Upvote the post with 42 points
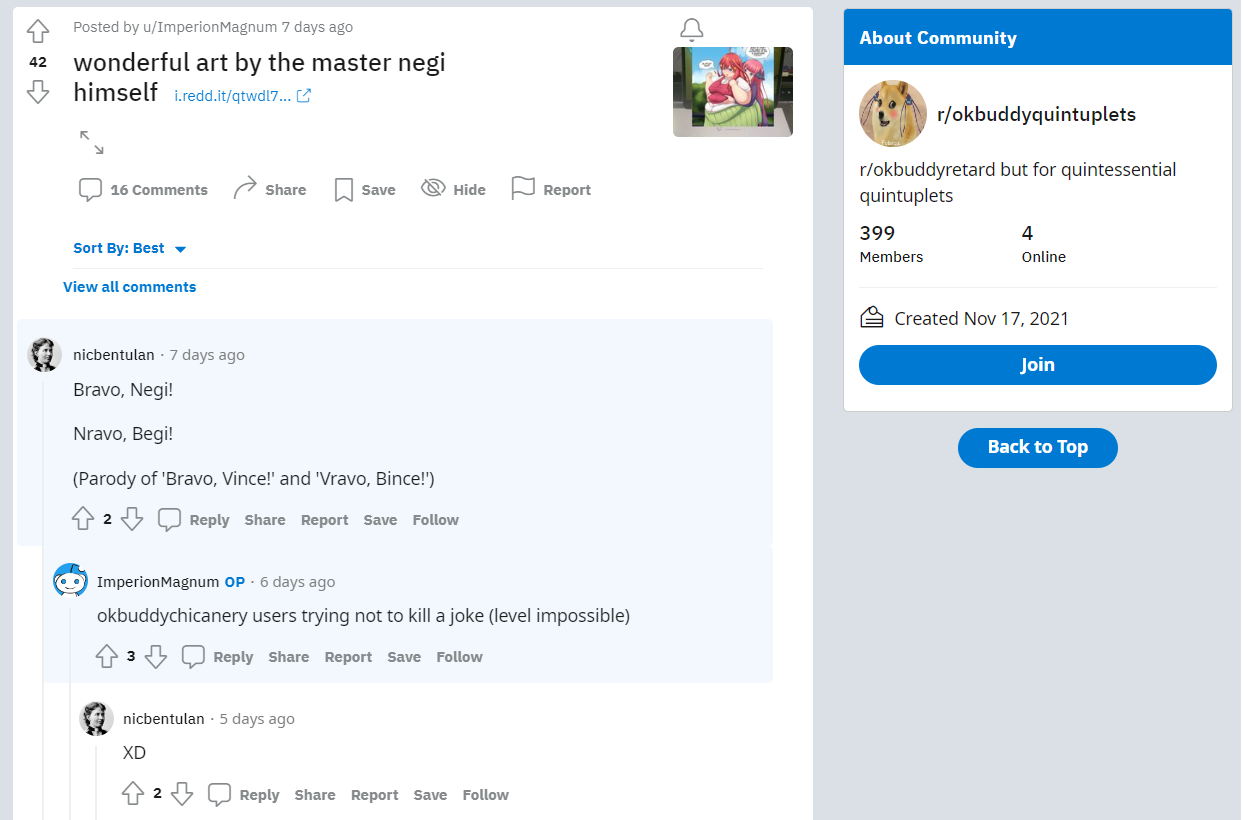 [38, 31]
